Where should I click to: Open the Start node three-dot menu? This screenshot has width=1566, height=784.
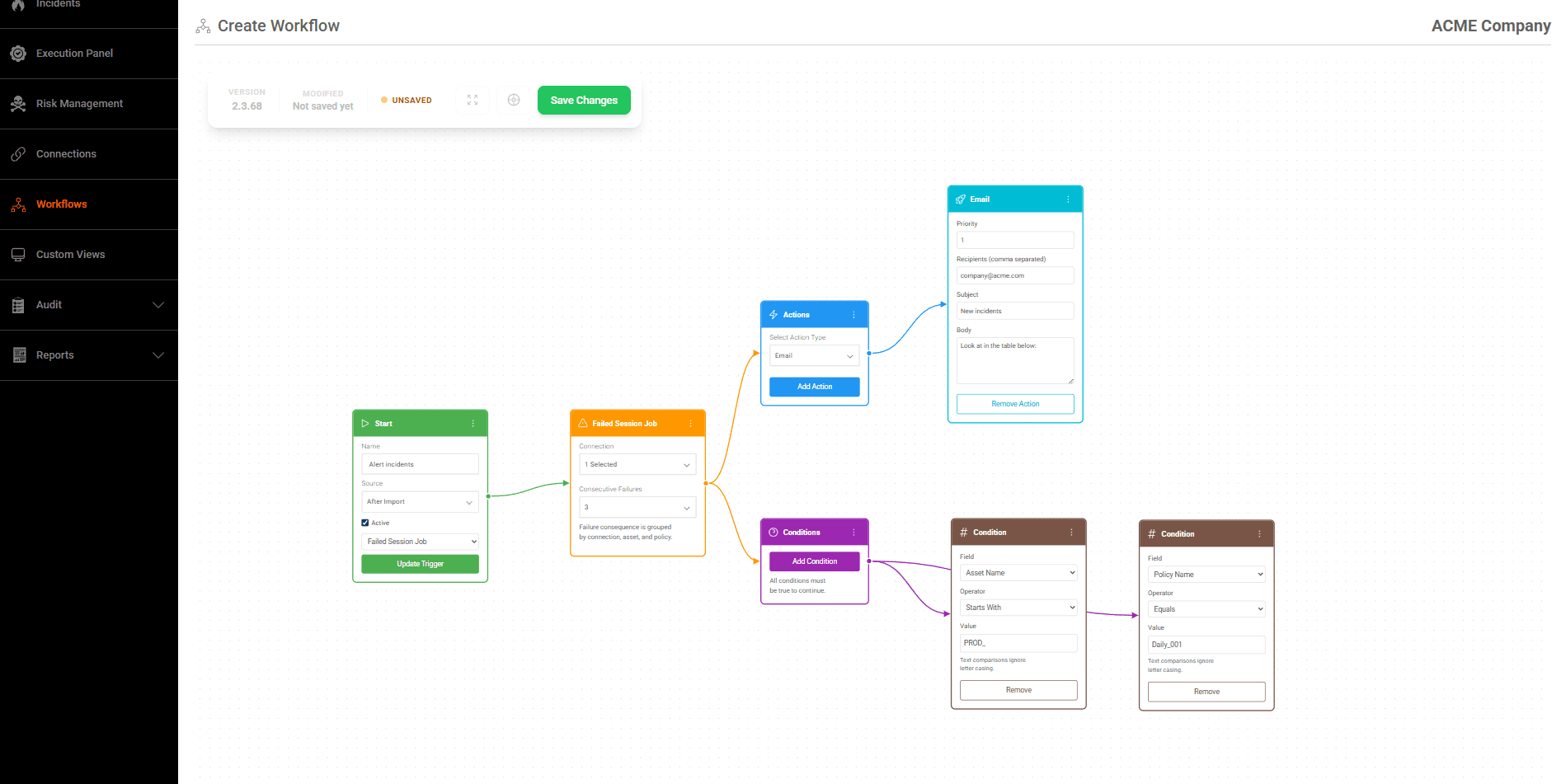pyautogui.click(x=473, y=423)
